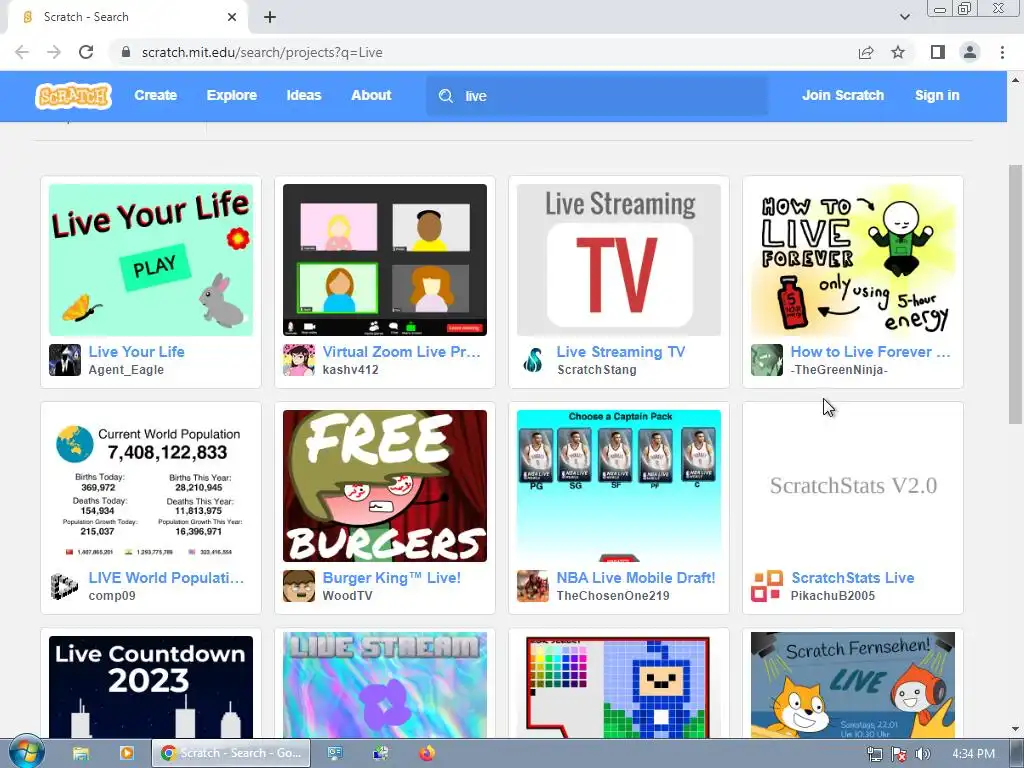Open ScratchStats V2.0 thumbnail

(853, 486)
